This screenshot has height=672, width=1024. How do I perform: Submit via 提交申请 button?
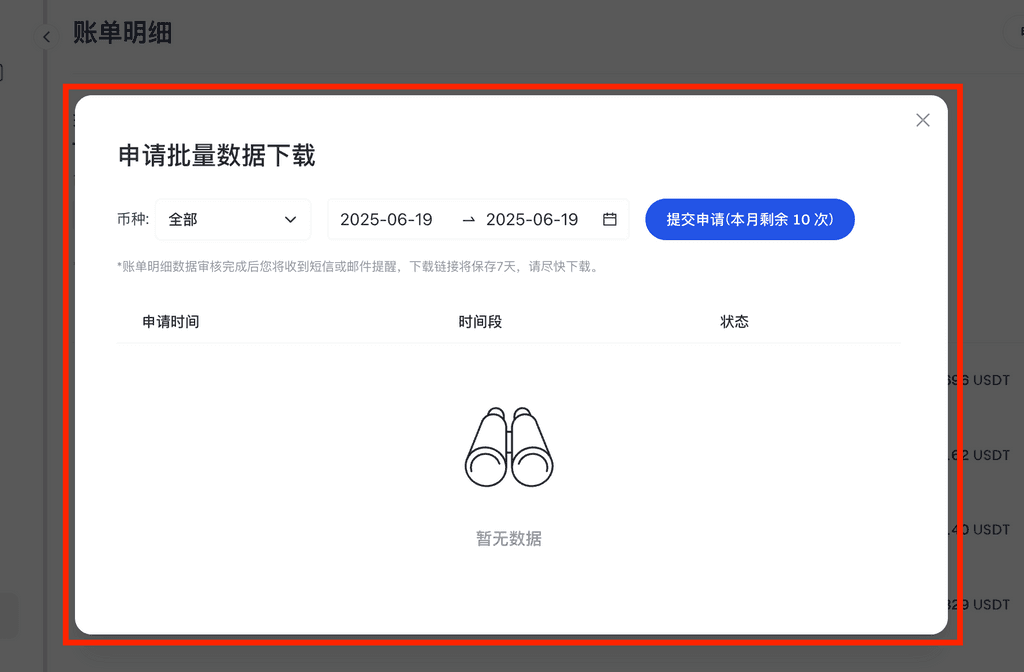coord(749,220)
